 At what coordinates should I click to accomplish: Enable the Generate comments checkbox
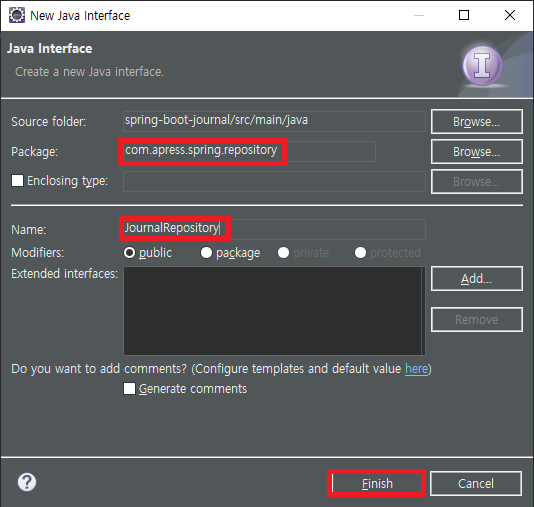tap(129, 389)
